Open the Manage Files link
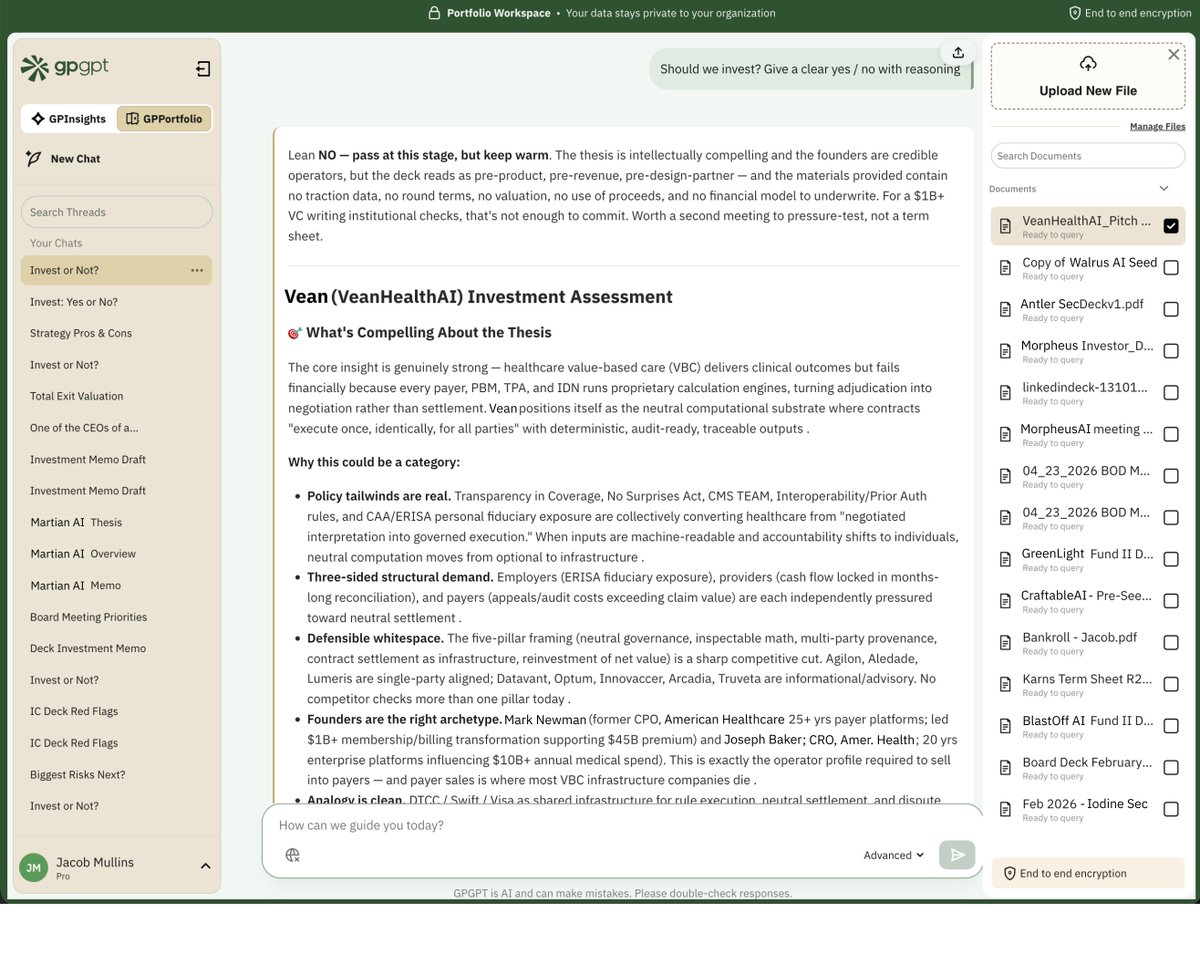Viewport: 1200px width, 954px height. click(1158, 126)
